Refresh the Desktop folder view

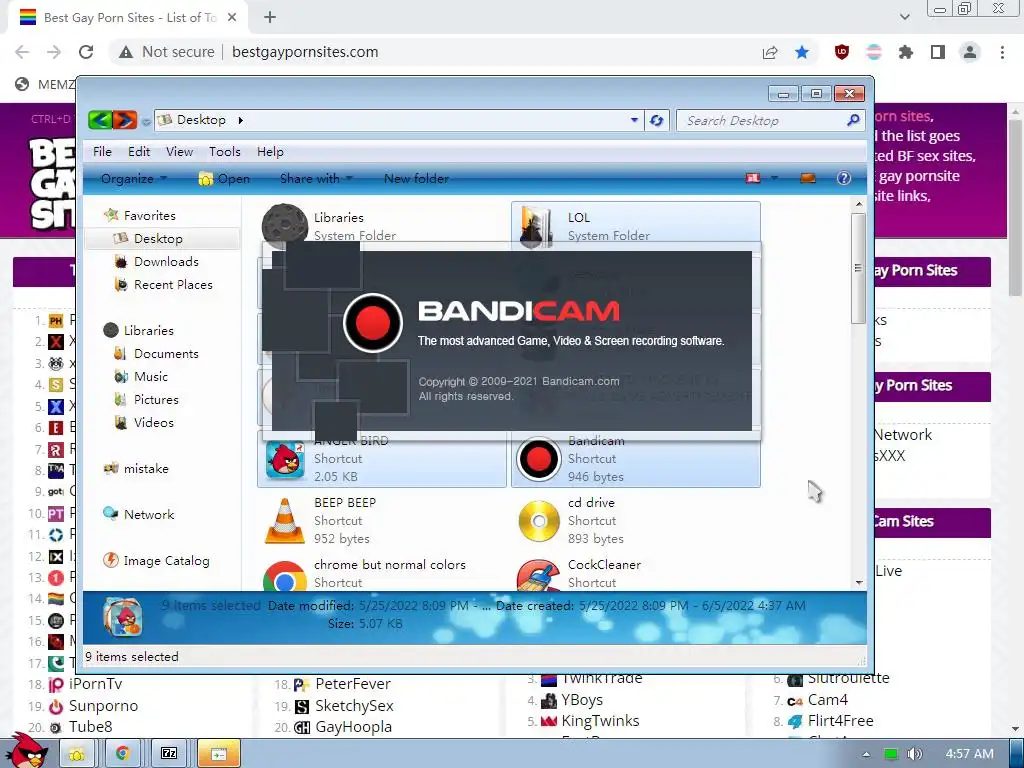coord(656,120)
